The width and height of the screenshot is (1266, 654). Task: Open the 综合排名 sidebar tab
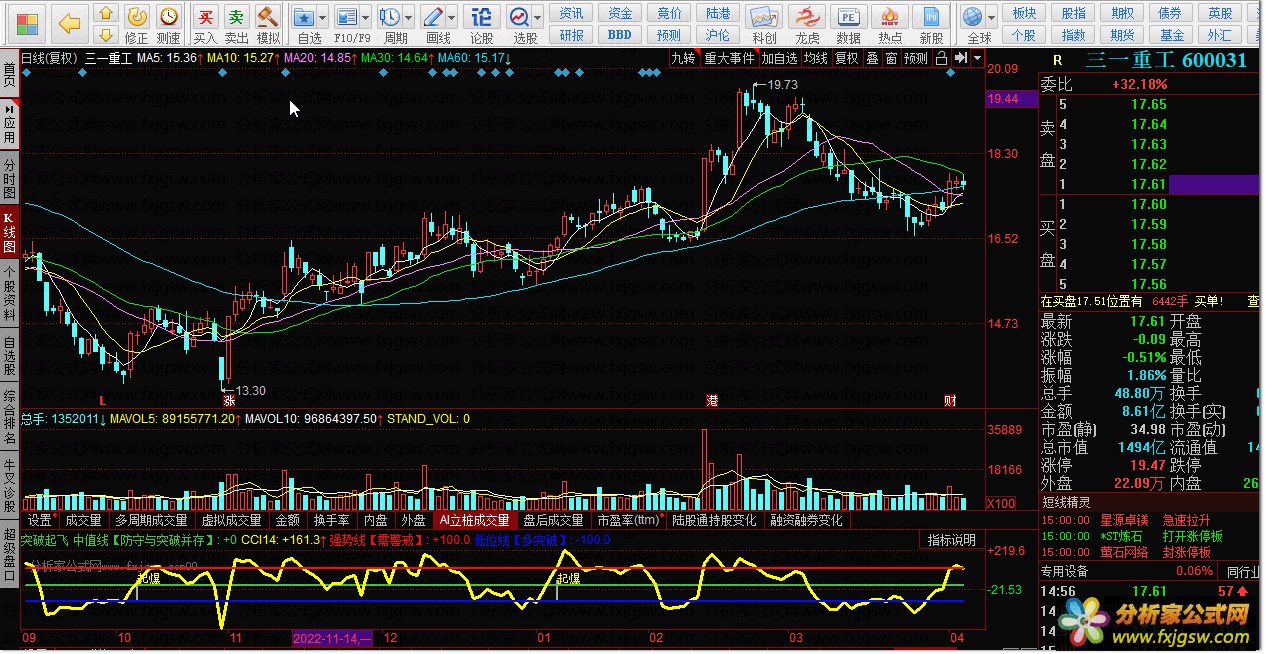[9, 416]
